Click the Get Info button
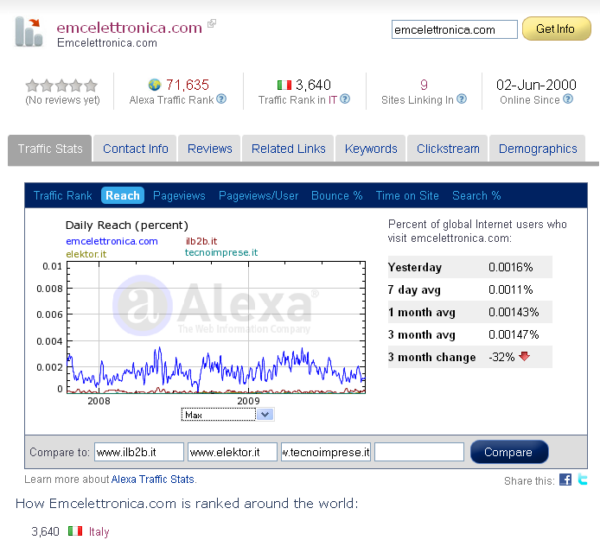This screenshot has width=600, height=540. click(x=556, y=29)
